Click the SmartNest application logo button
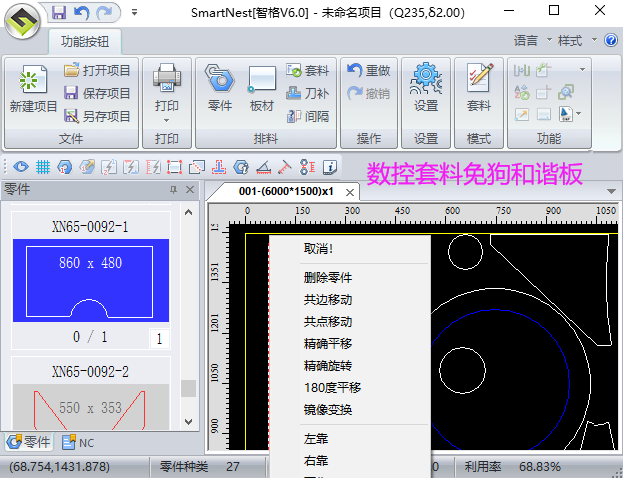Image resolution: width=623 pixels, height=478 pixels. 23,21
